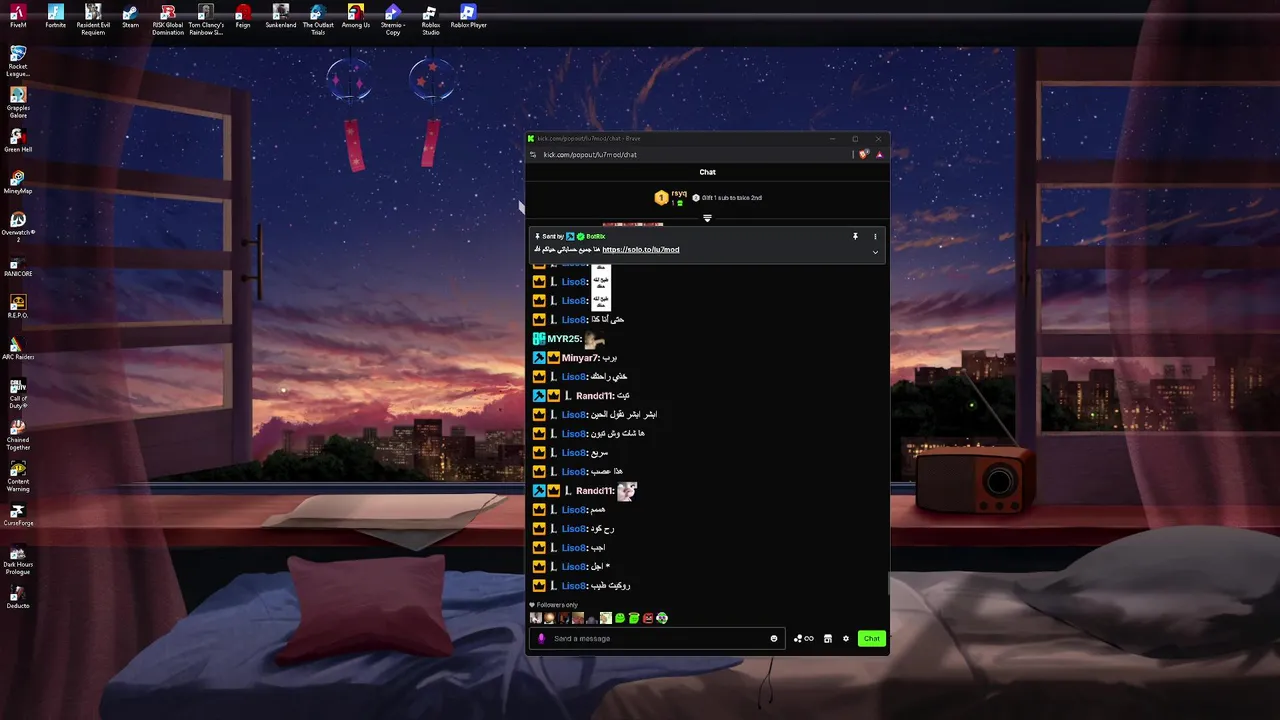Open chat settings gear icon

point(846,638)
